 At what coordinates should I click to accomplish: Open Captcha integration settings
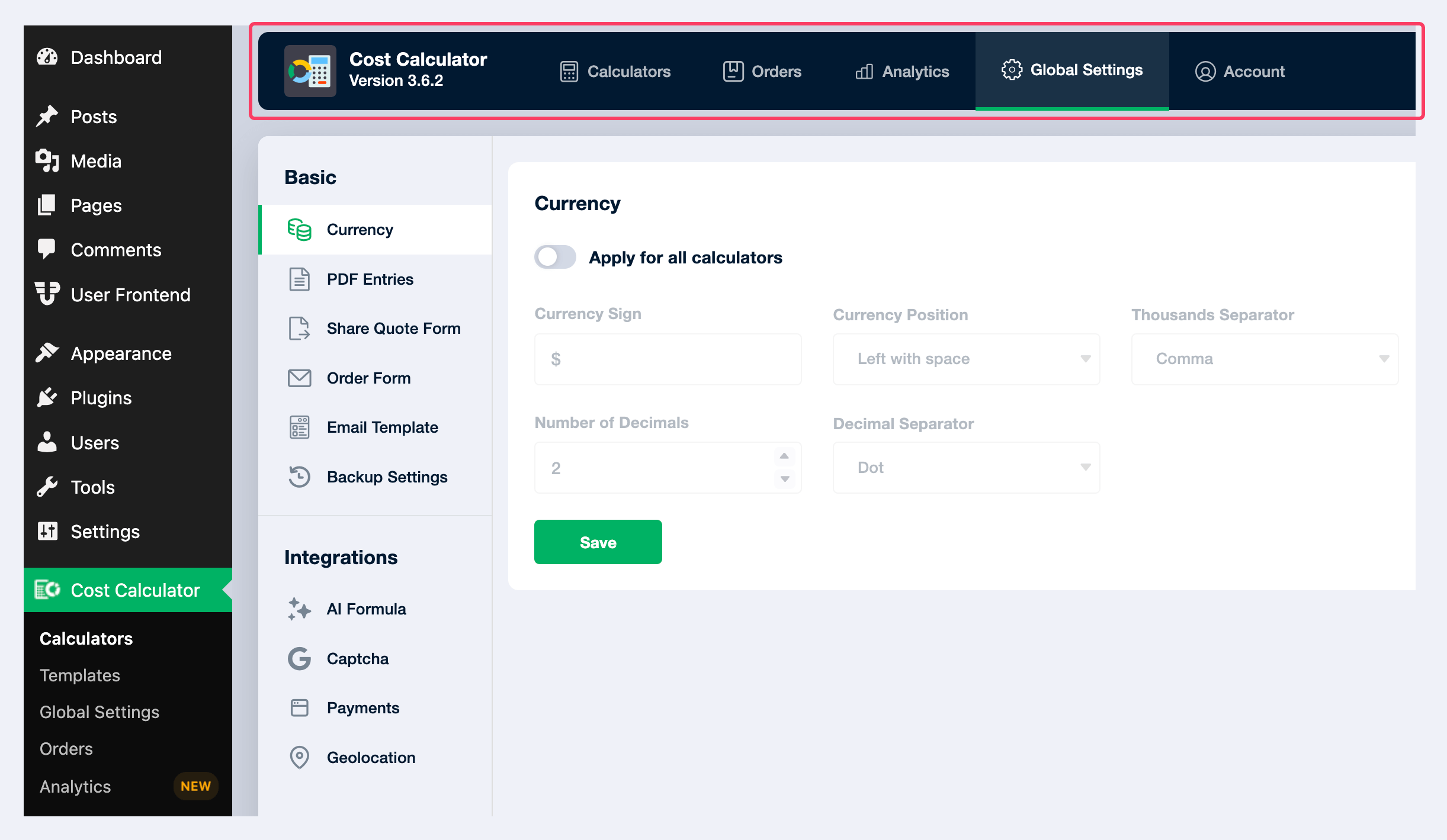(x=376, y=659)
